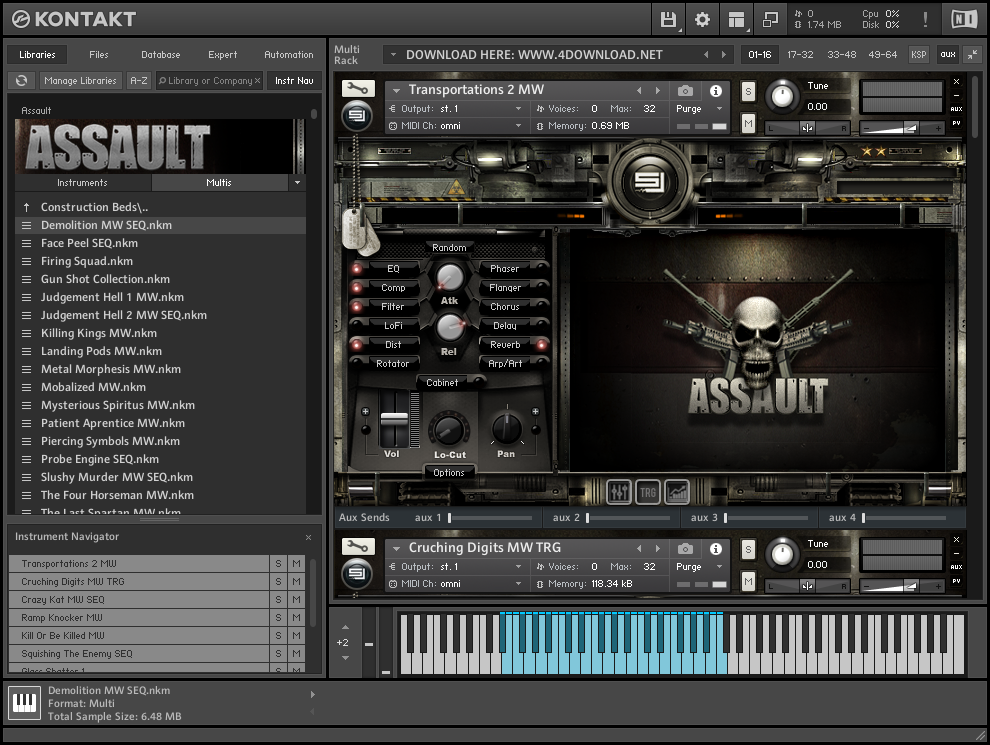Click the exclamation panic icon

[925, 20]
